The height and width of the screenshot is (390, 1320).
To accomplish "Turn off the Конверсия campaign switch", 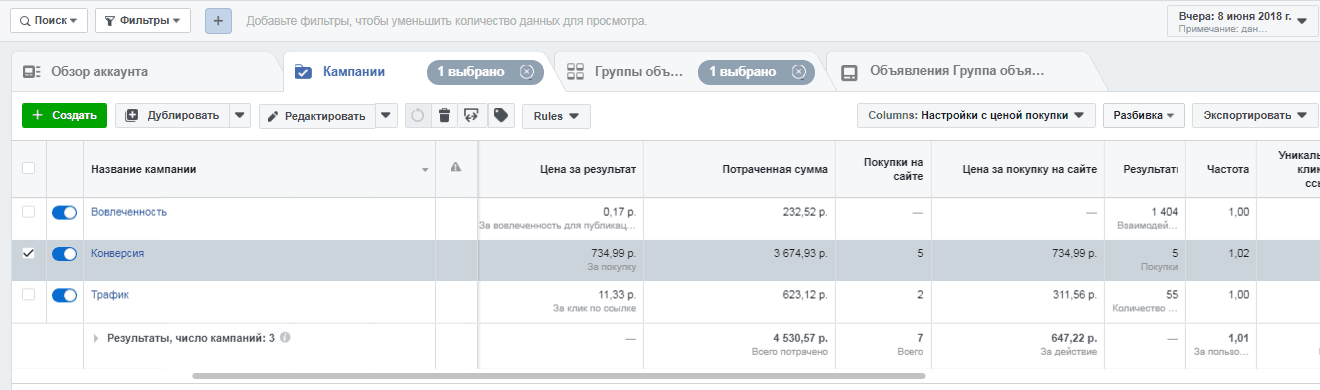I will coord(64,254).
